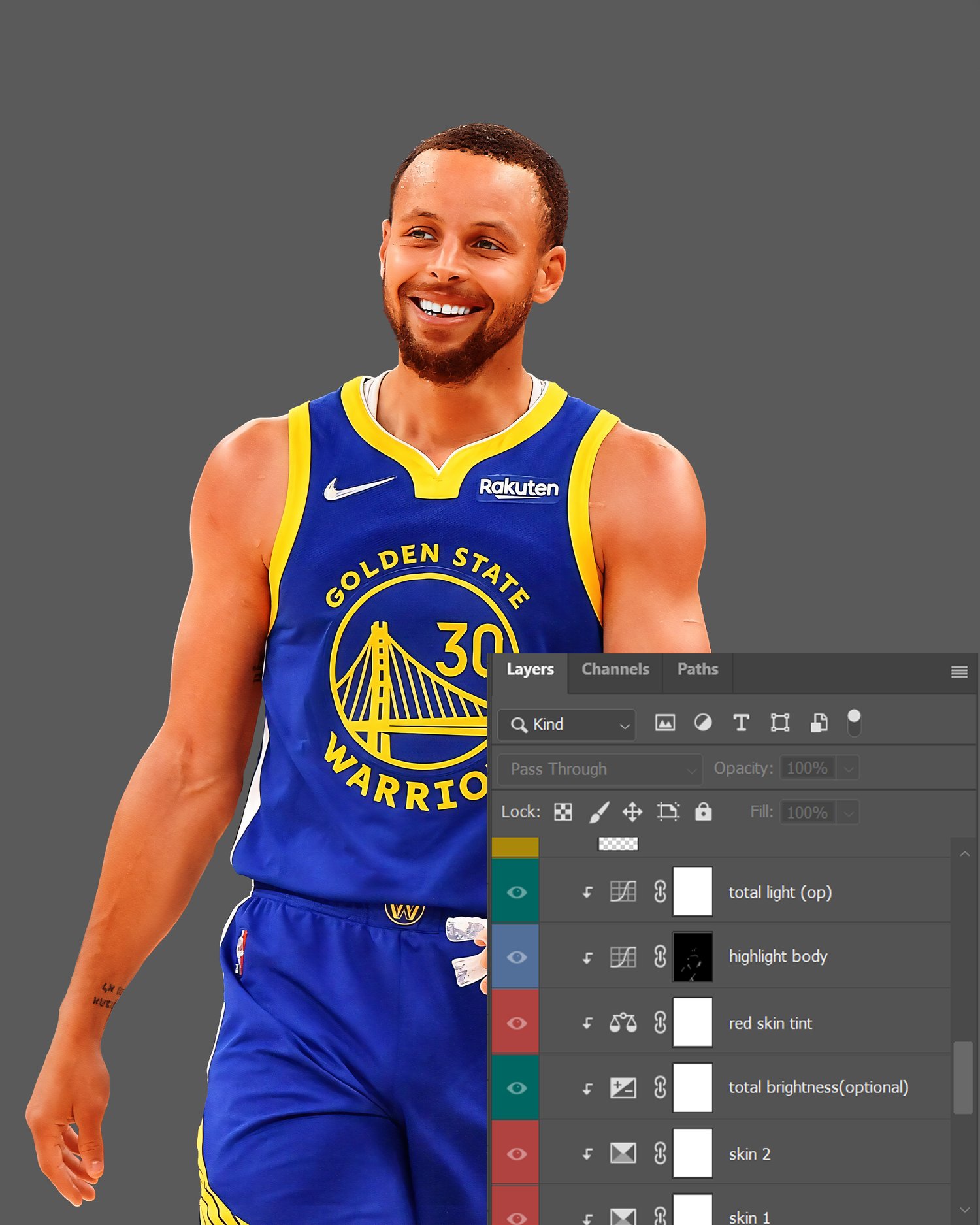Filter for type layers

(x=741, y=723)
